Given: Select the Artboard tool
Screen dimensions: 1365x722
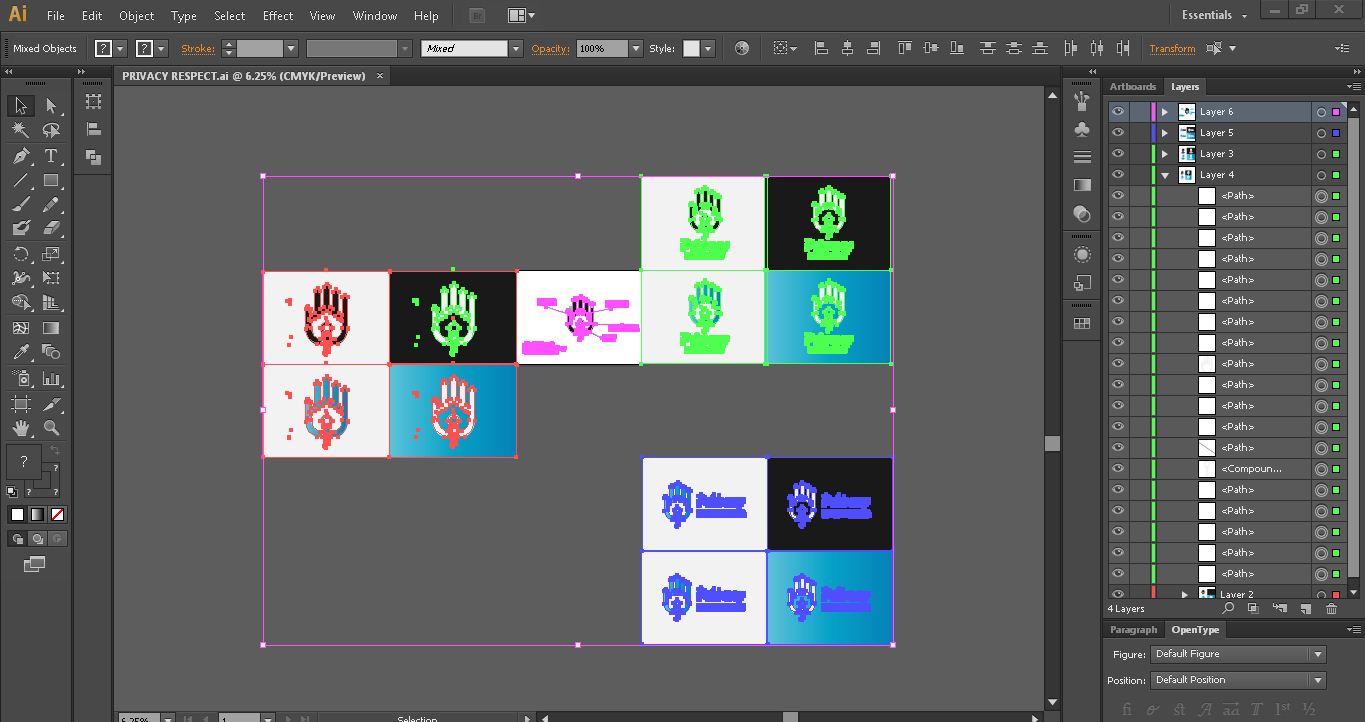Looking at the screenshot, I should 21,404.
